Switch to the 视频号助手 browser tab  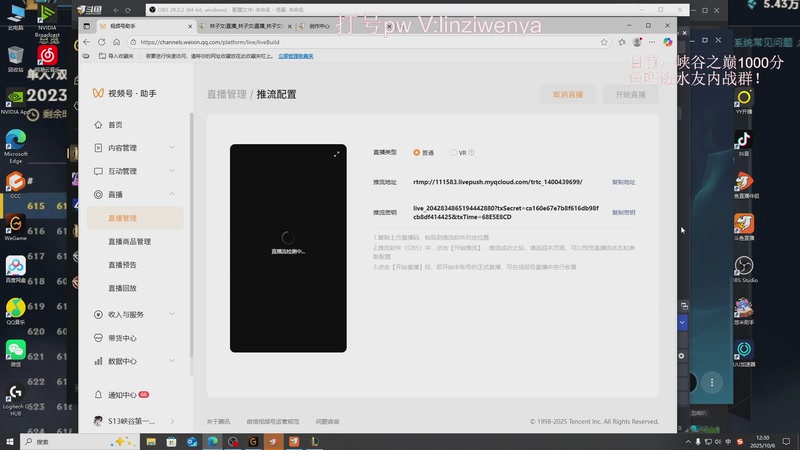click(x=144, y=26)
